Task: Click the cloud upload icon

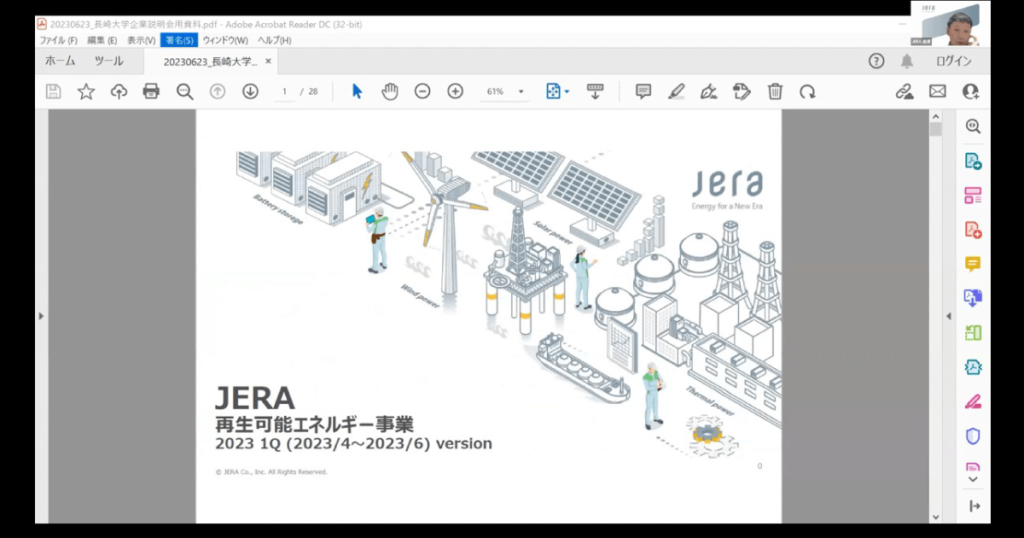Action: [119, 91]
